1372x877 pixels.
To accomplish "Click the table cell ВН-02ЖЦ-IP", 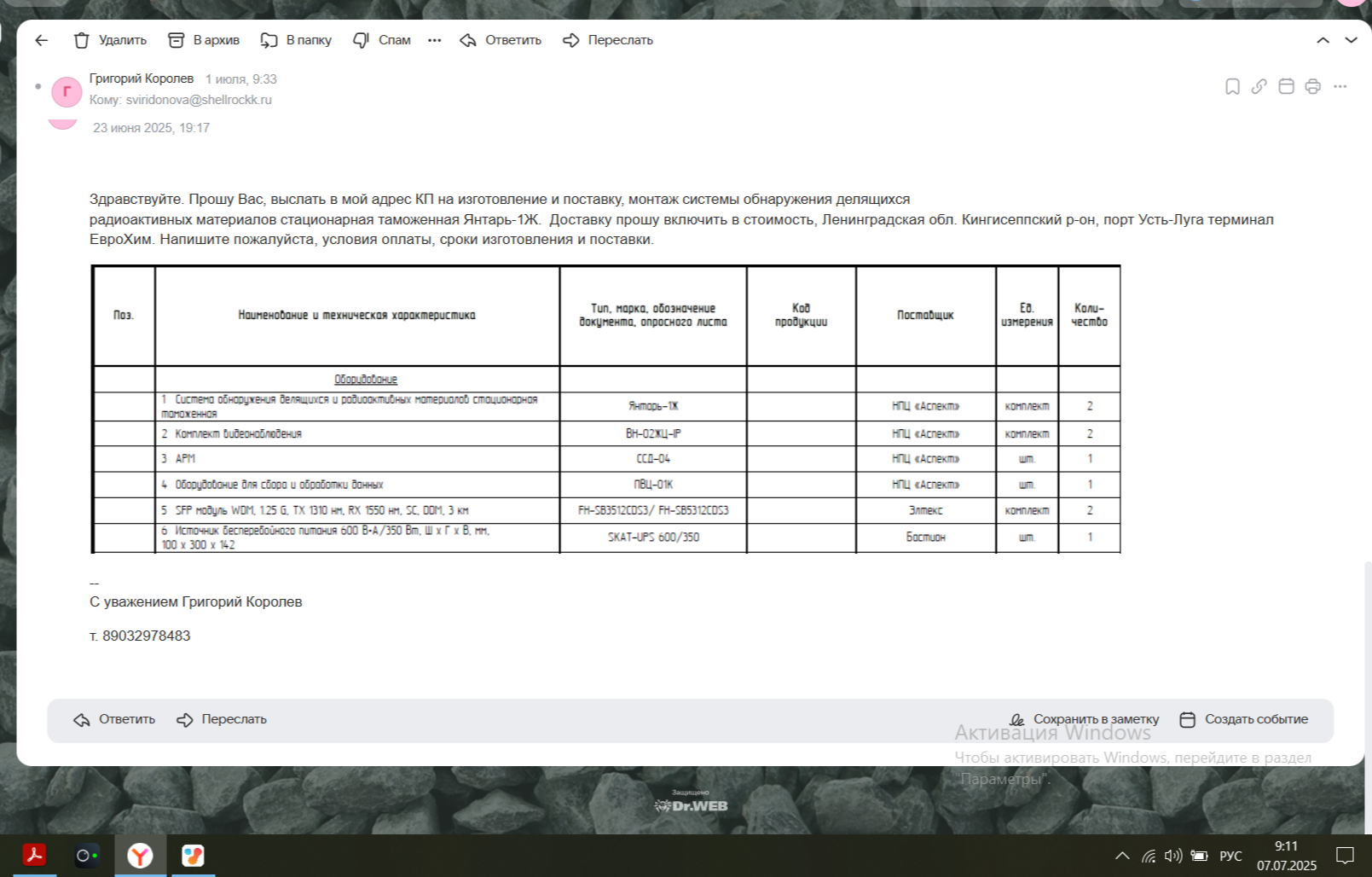I will pyautogui.click(x=653, y=433).
